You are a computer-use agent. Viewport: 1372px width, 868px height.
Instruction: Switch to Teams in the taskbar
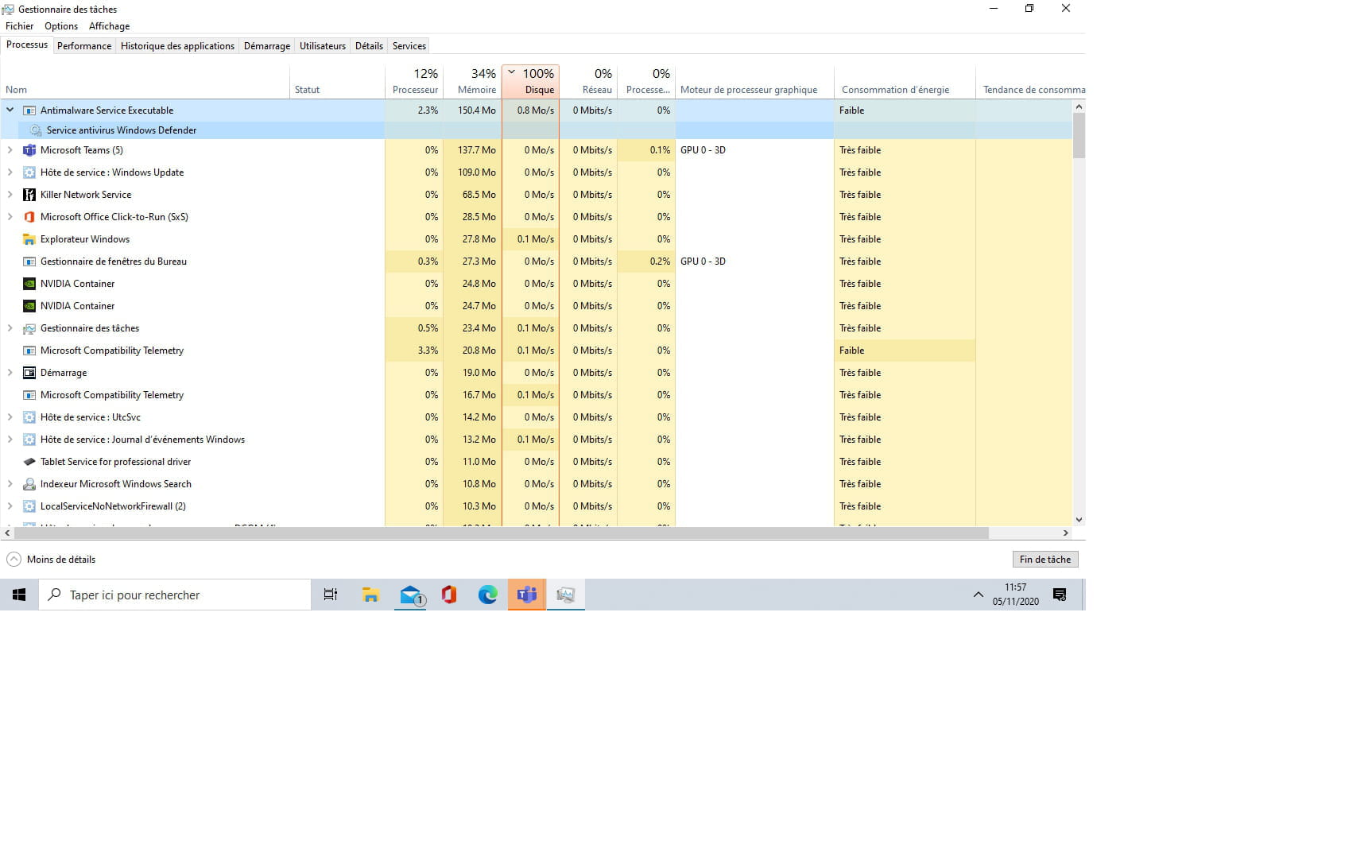pos(527,595)
